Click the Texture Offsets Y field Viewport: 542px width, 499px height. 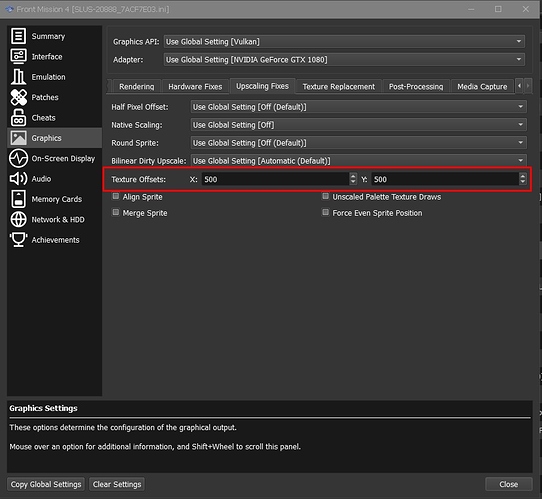point(445,179)
